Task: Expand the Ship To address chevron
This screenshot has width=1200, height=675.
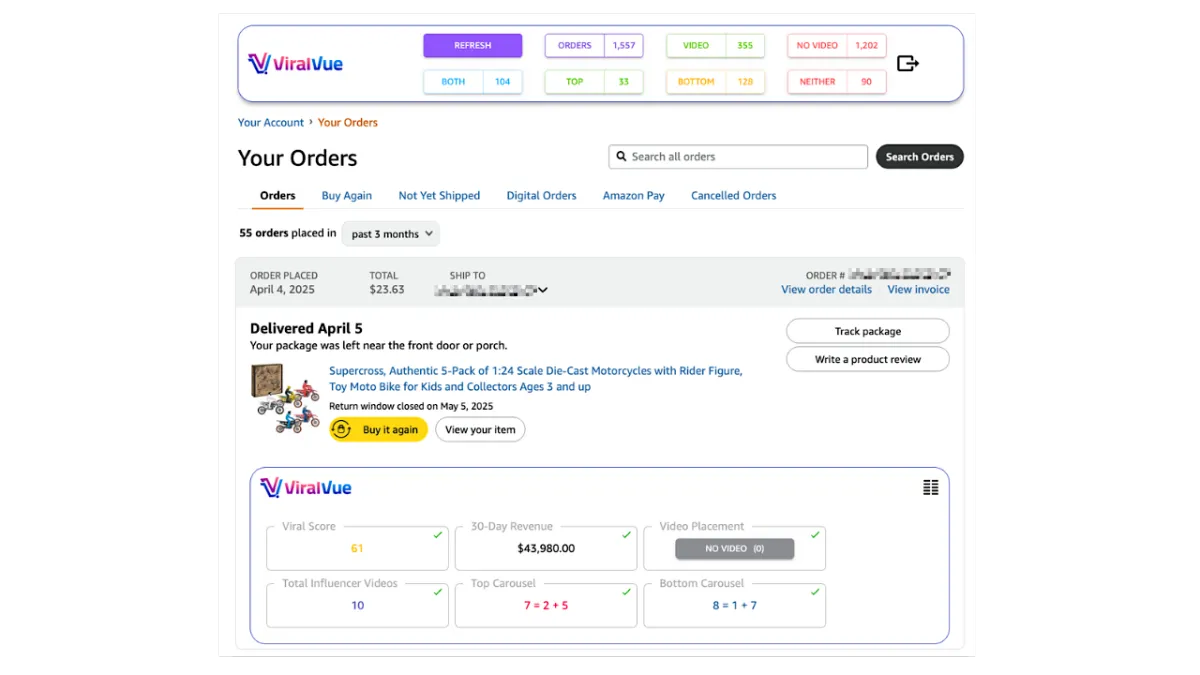Action: 543,291
